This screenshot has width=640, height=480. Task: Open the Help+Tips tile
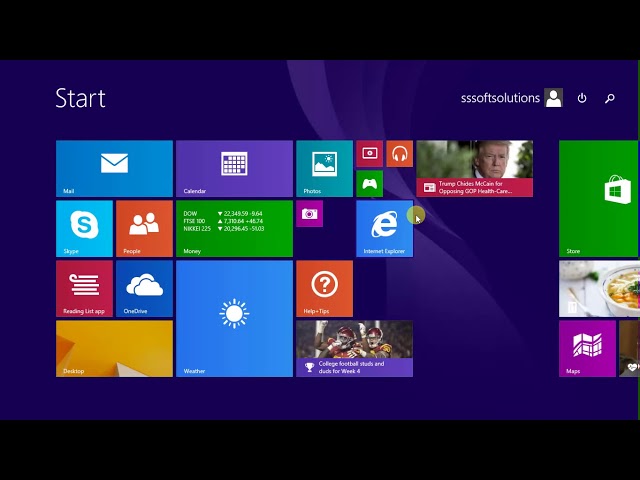[324, 289]
